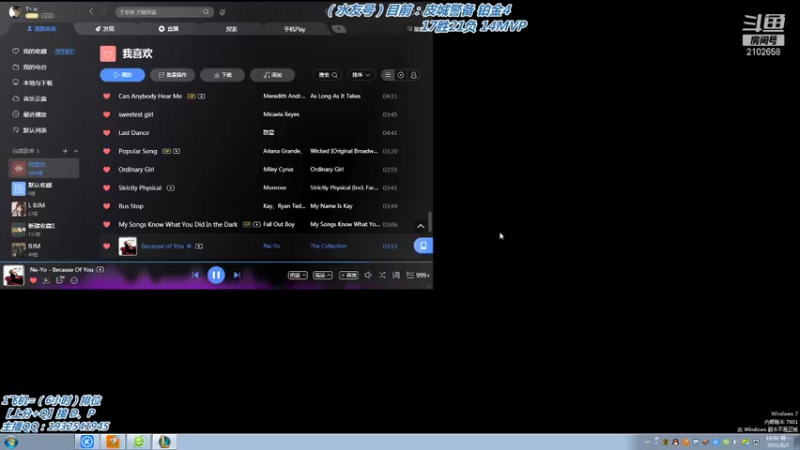The width and height of the screenshot is (800, 450).
Task: Switch to the 手机Play tab
Action: tap(294, 29)
